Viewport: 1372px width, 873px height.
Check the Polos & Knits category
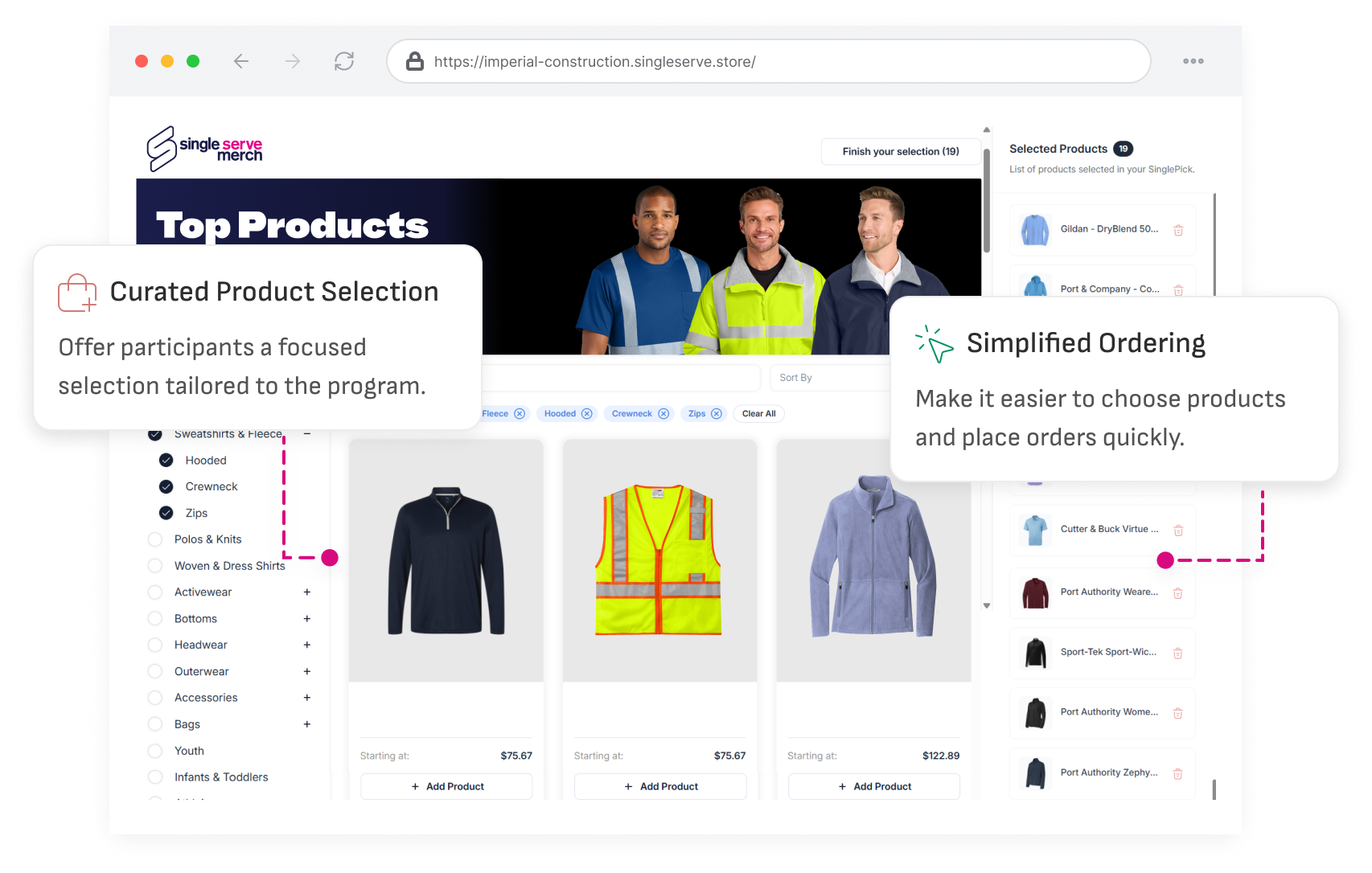coord(155,539)
